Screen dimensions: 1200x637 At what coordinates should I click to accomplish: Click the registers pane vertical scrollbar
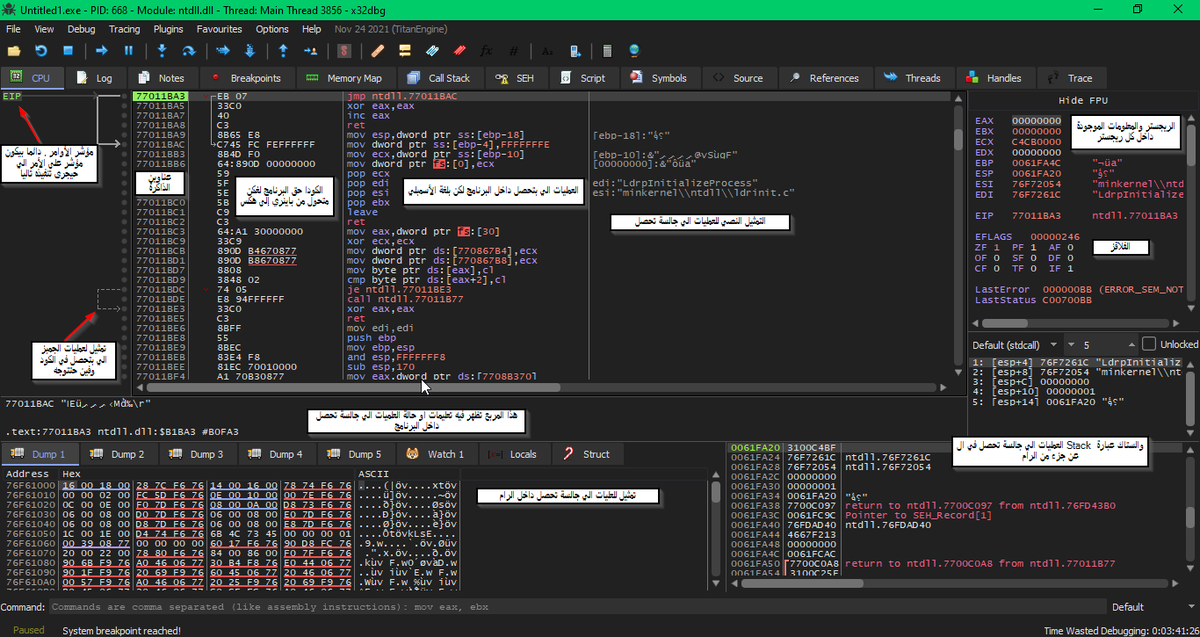(x=1192, y=213)
